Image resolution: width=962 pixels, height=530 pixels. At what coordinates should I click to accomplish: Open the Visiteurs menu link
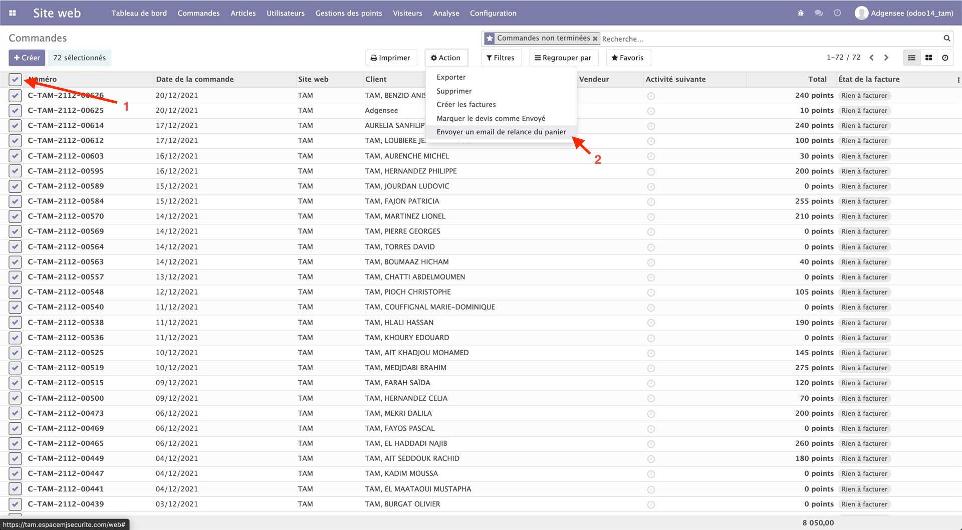click(407, 13)
